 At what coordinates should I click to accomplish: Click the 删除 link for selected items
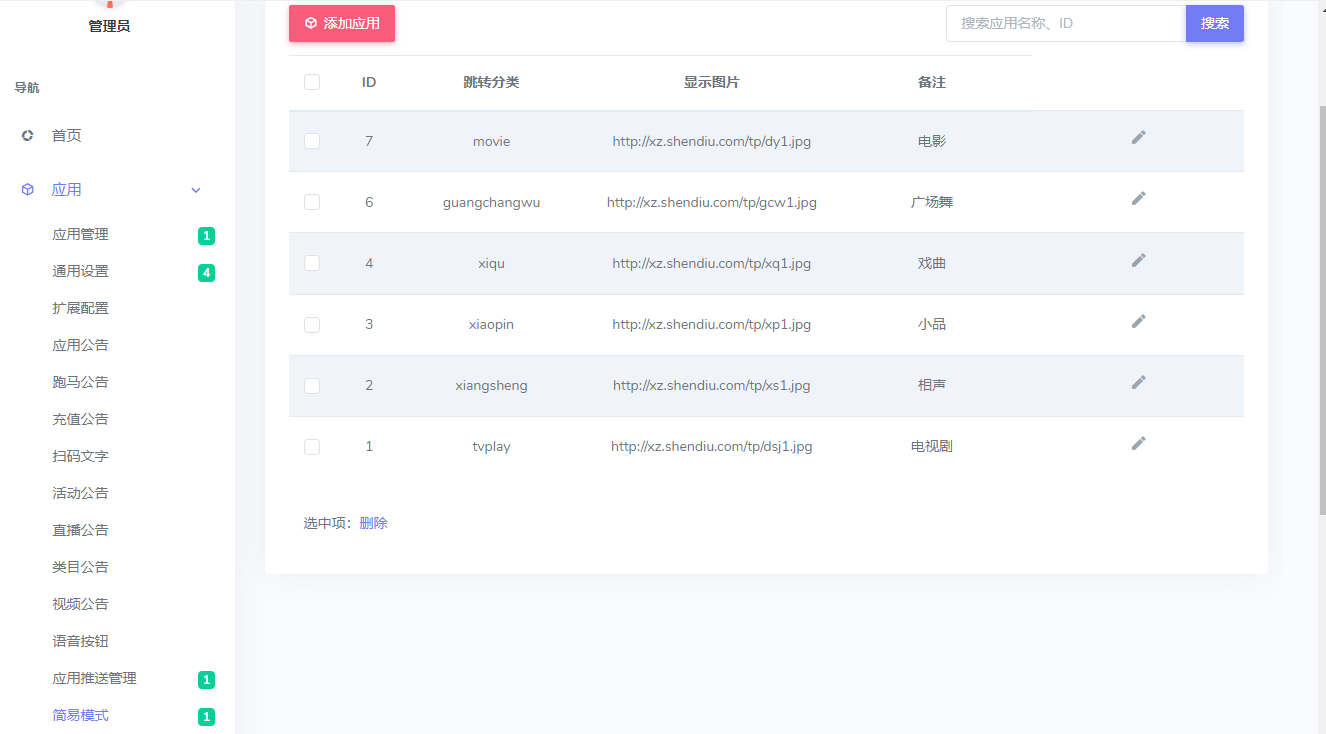pos(373,523)
